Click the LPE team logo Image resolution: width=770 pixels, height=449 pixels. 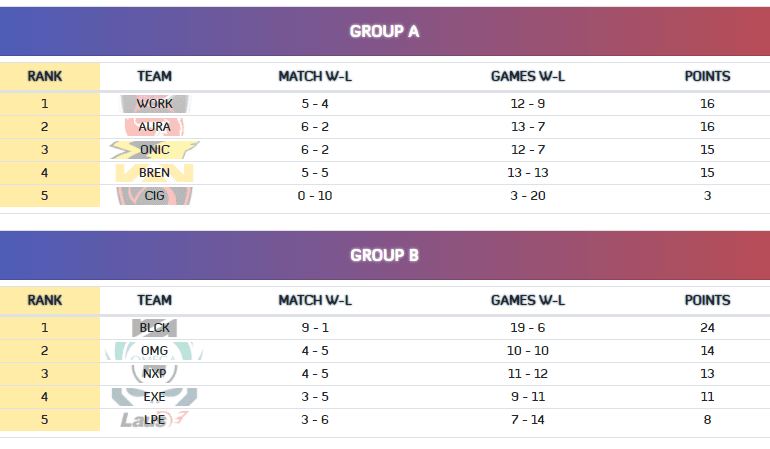[155, 420]
